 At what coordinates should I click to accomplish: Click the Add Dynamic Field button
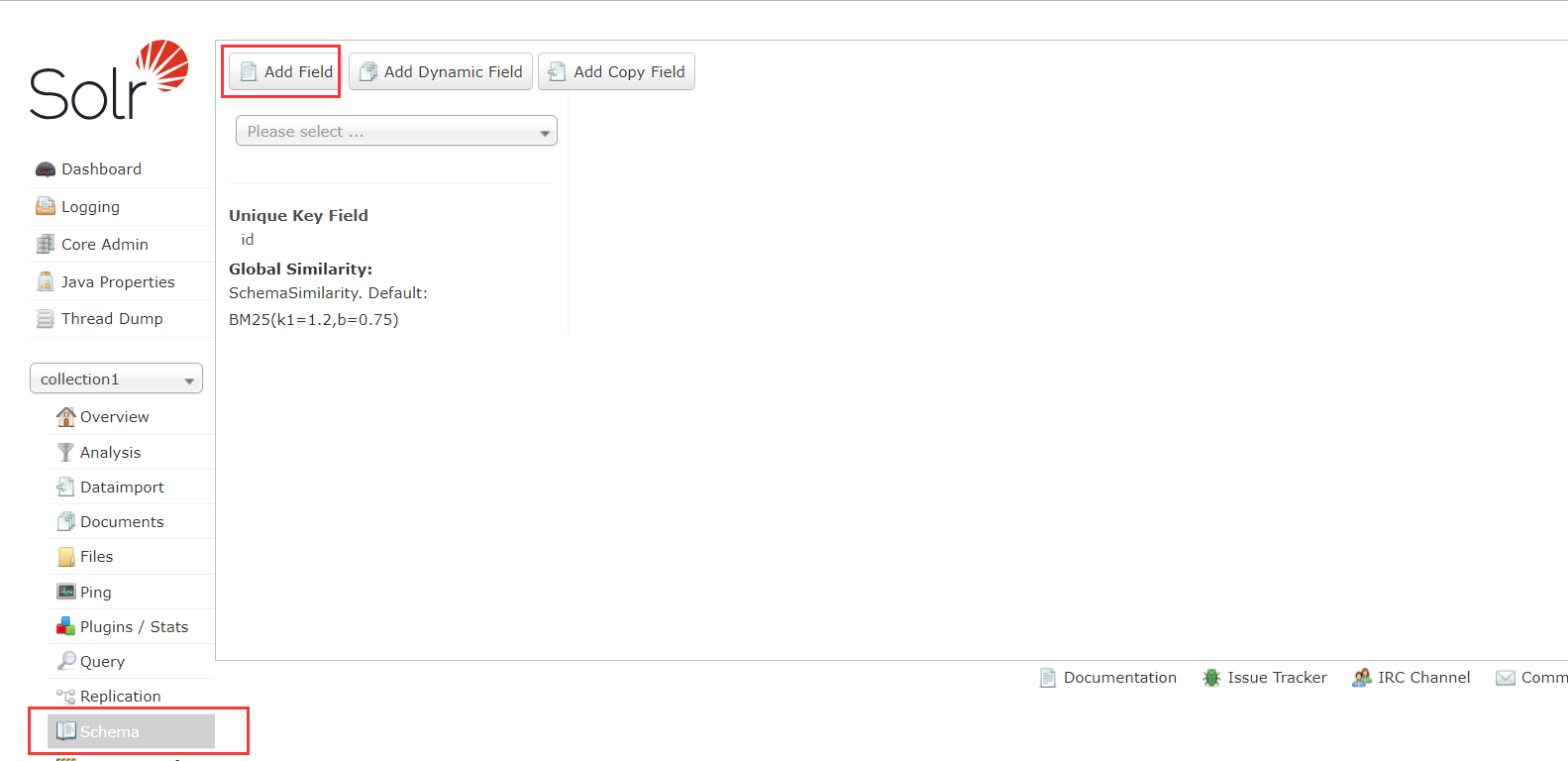coord(441,71)
